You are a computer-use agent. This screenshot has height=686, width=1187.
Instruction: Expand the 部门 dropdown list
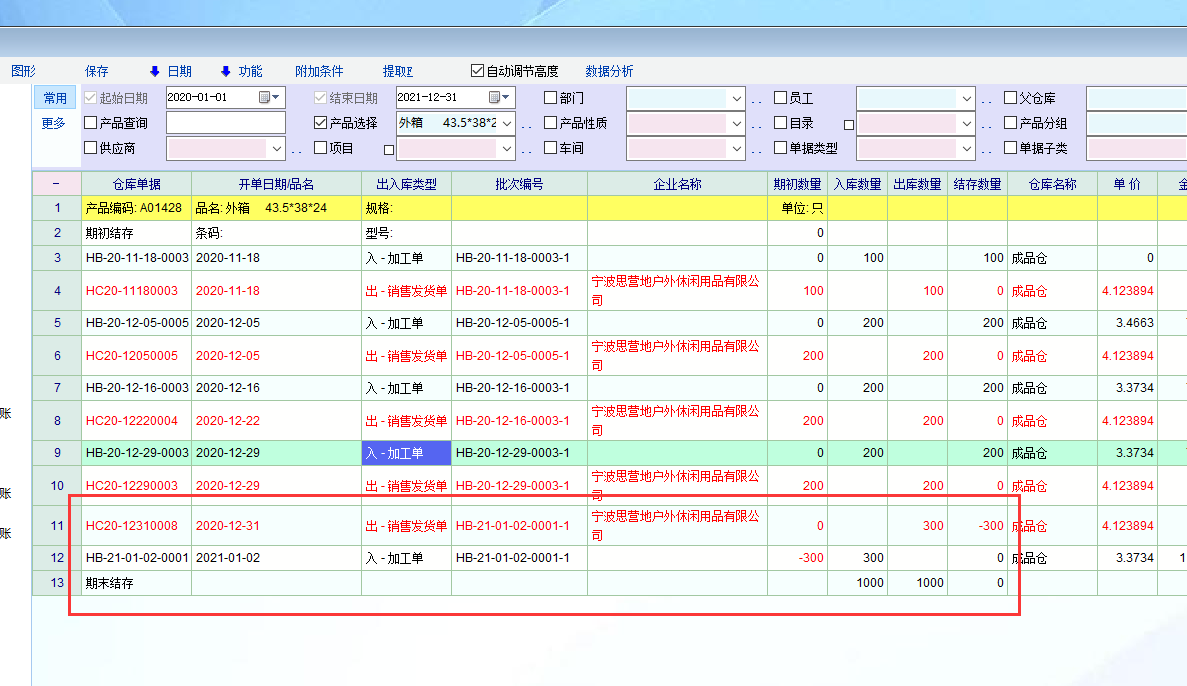pos(736,98)
